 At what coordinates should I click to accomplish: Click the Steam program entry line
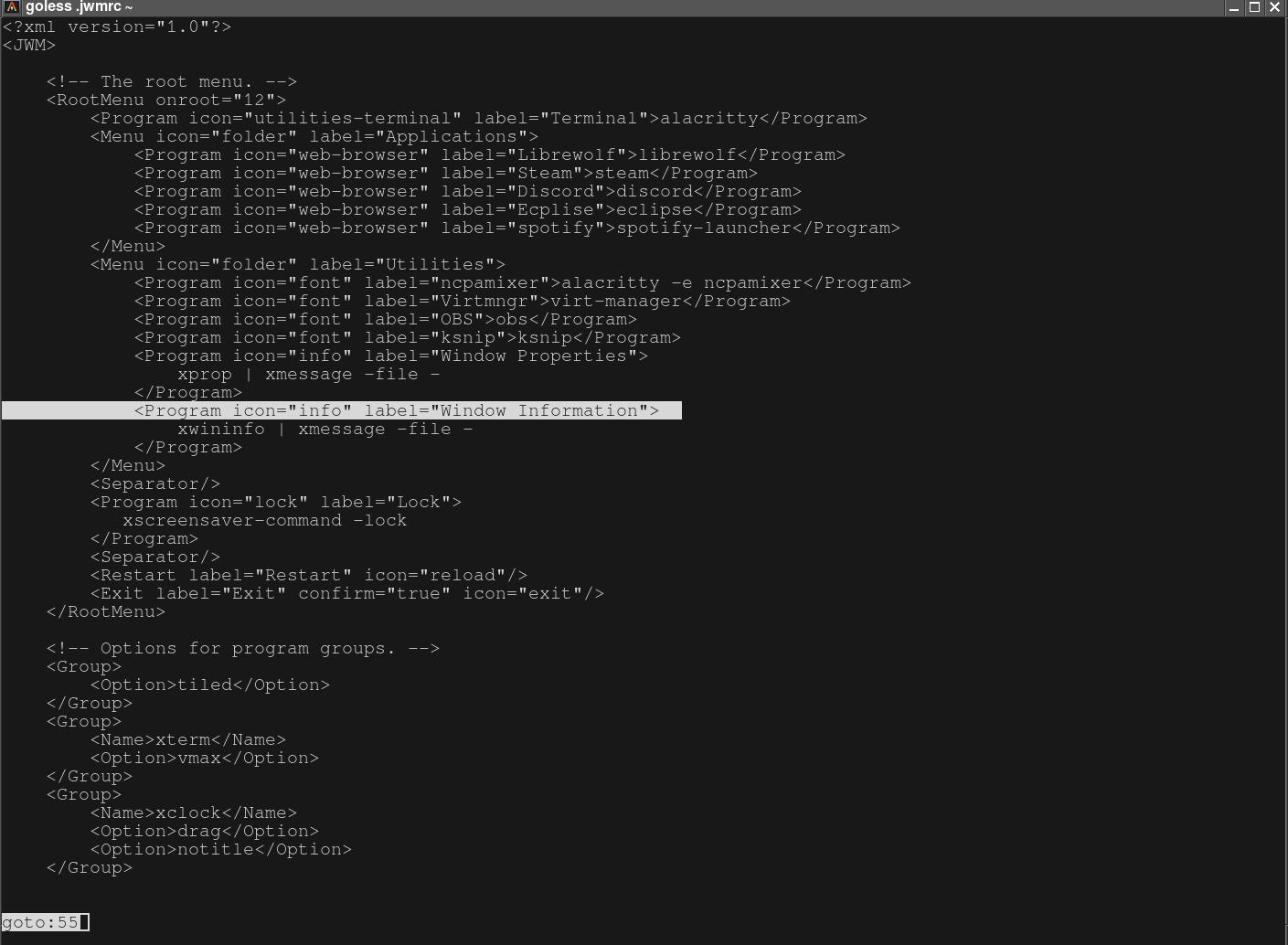(x=445, y=174)
